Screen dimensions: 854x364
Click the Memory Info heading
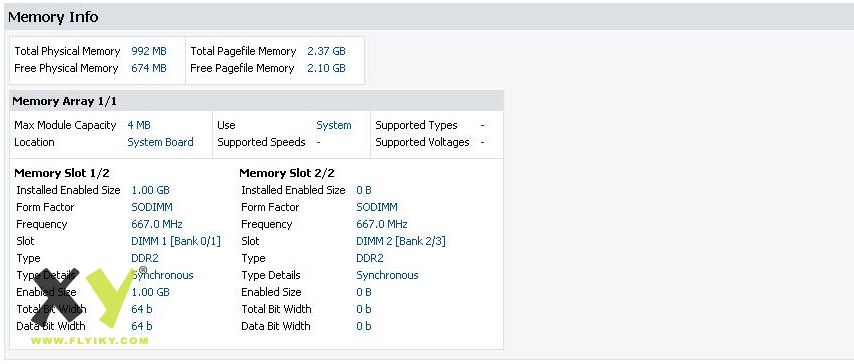coord(53,17)
